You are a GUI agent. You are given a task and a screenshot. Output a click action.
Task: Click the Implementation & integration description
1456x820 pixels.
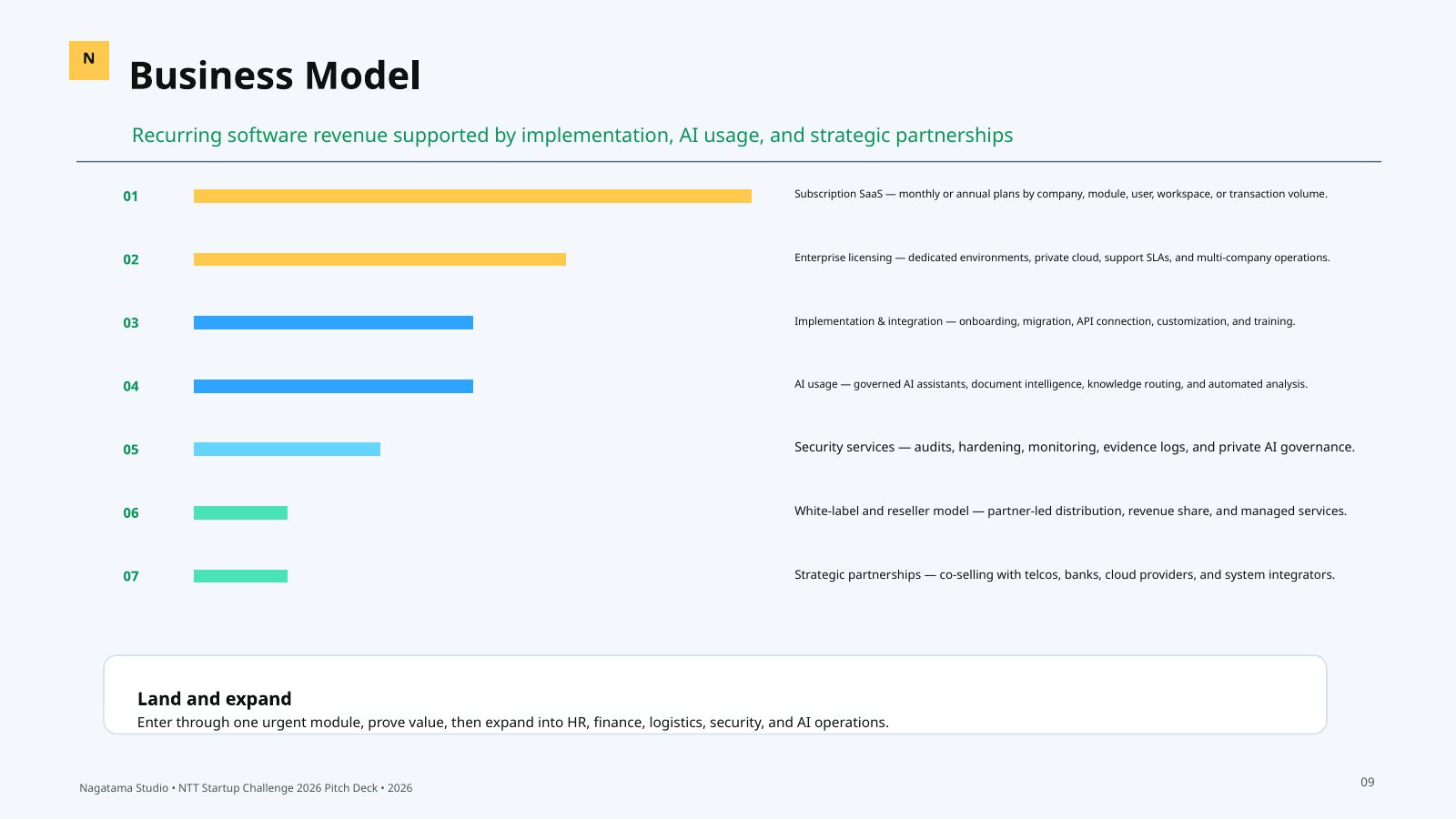(1045, 321)
